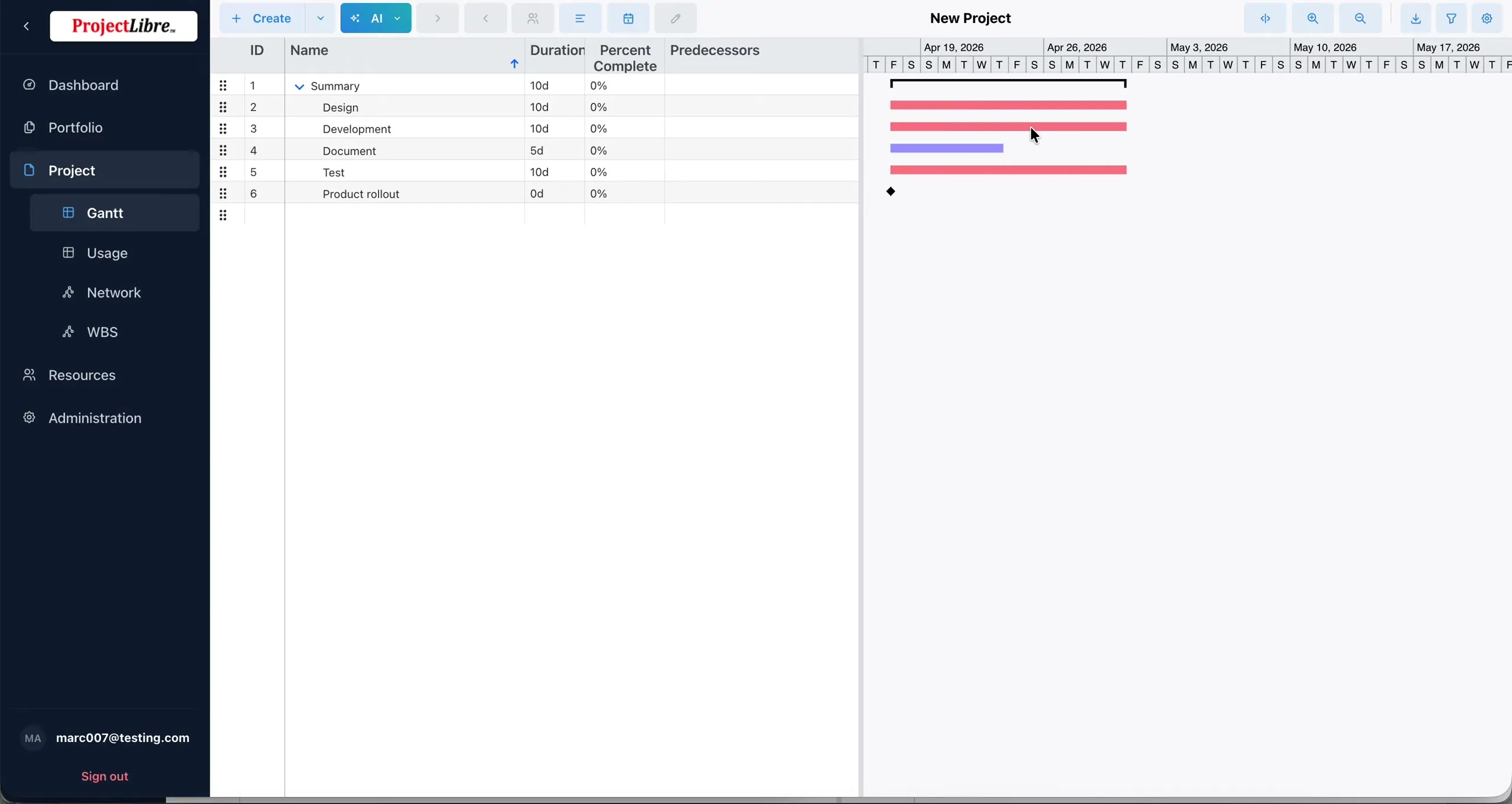Click the task information lines icon

(581, 18)
